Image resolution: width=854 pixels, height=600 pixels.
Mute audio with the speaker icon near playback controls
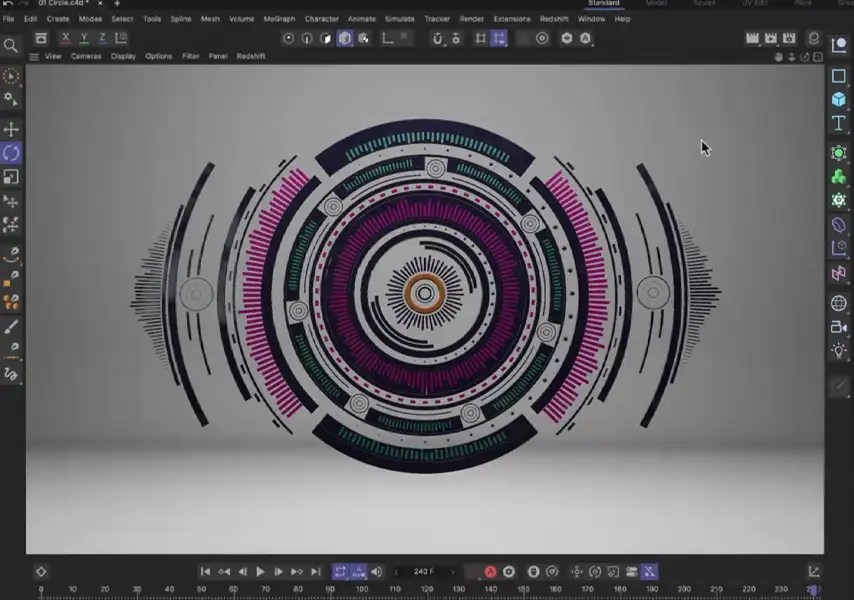coord(375,571)
